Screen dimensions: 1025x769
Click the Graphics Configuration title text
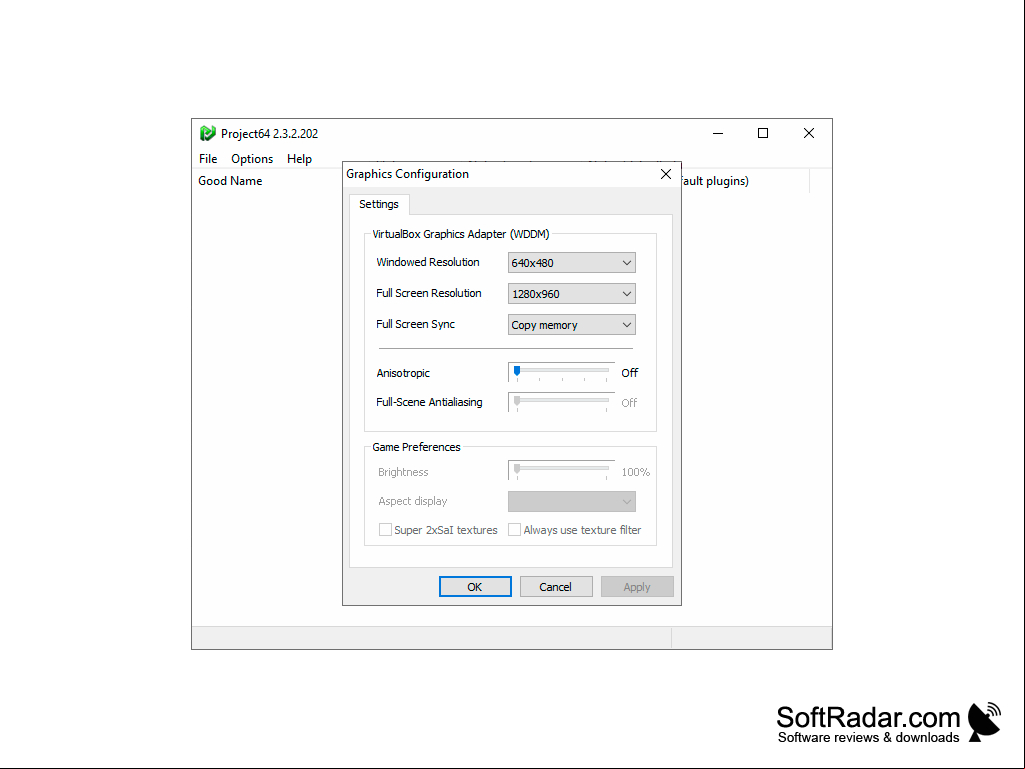[x=407, y=174]
